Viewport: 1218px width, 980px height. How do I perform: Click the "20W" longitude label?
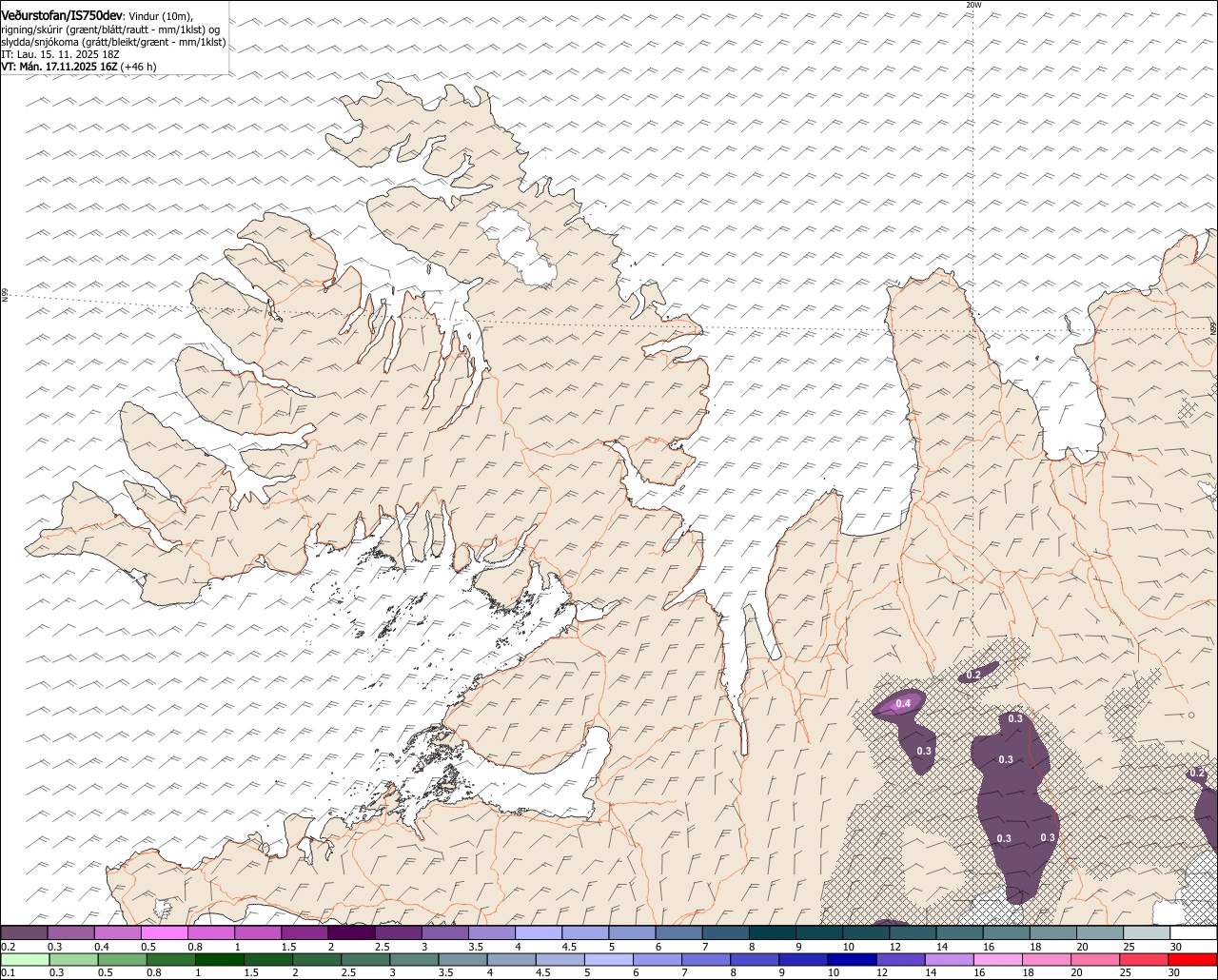(x=972, y=5)
